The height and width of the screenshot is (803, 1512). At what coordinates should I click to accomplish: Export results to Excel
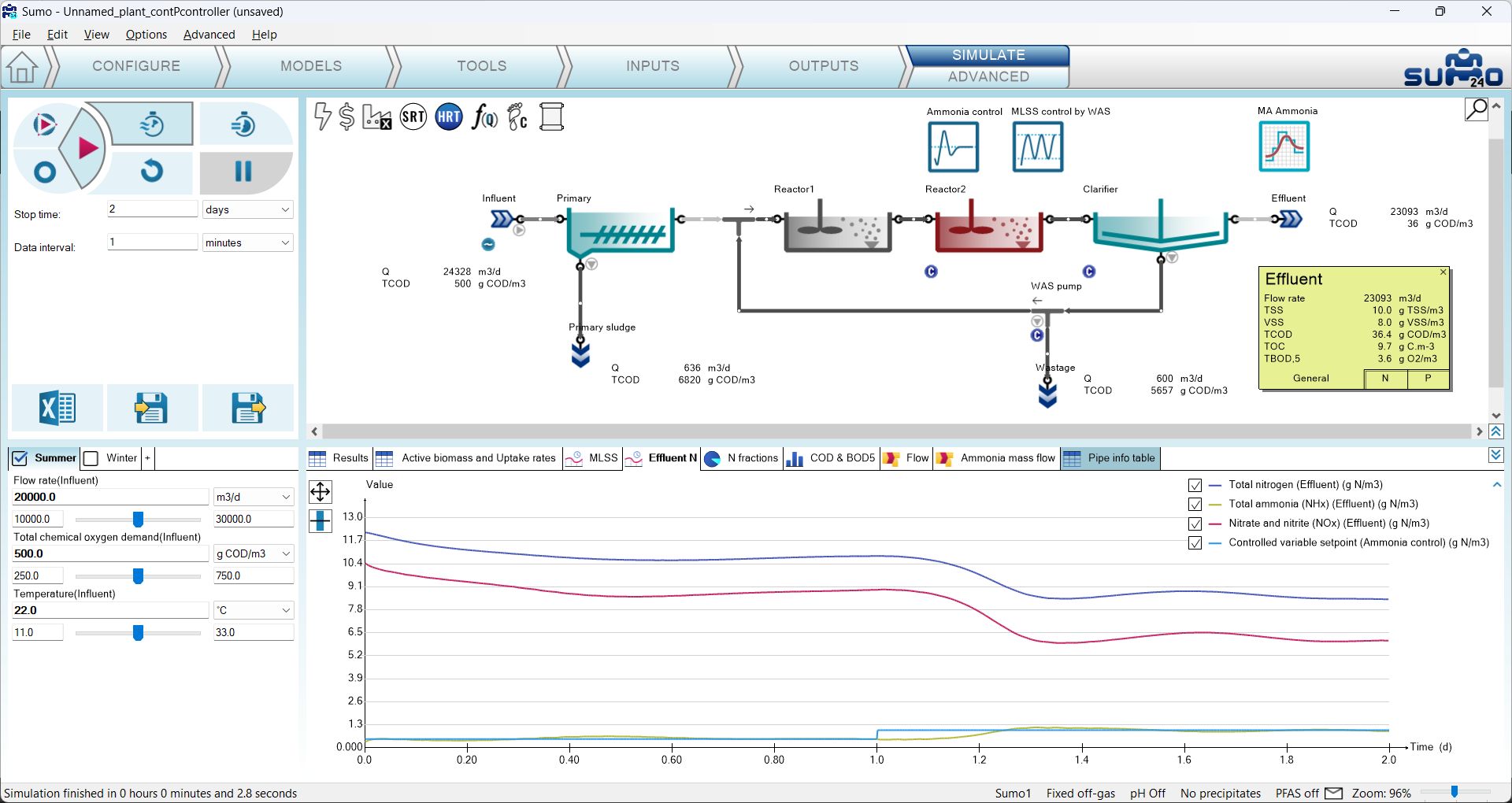pos(57,408)
